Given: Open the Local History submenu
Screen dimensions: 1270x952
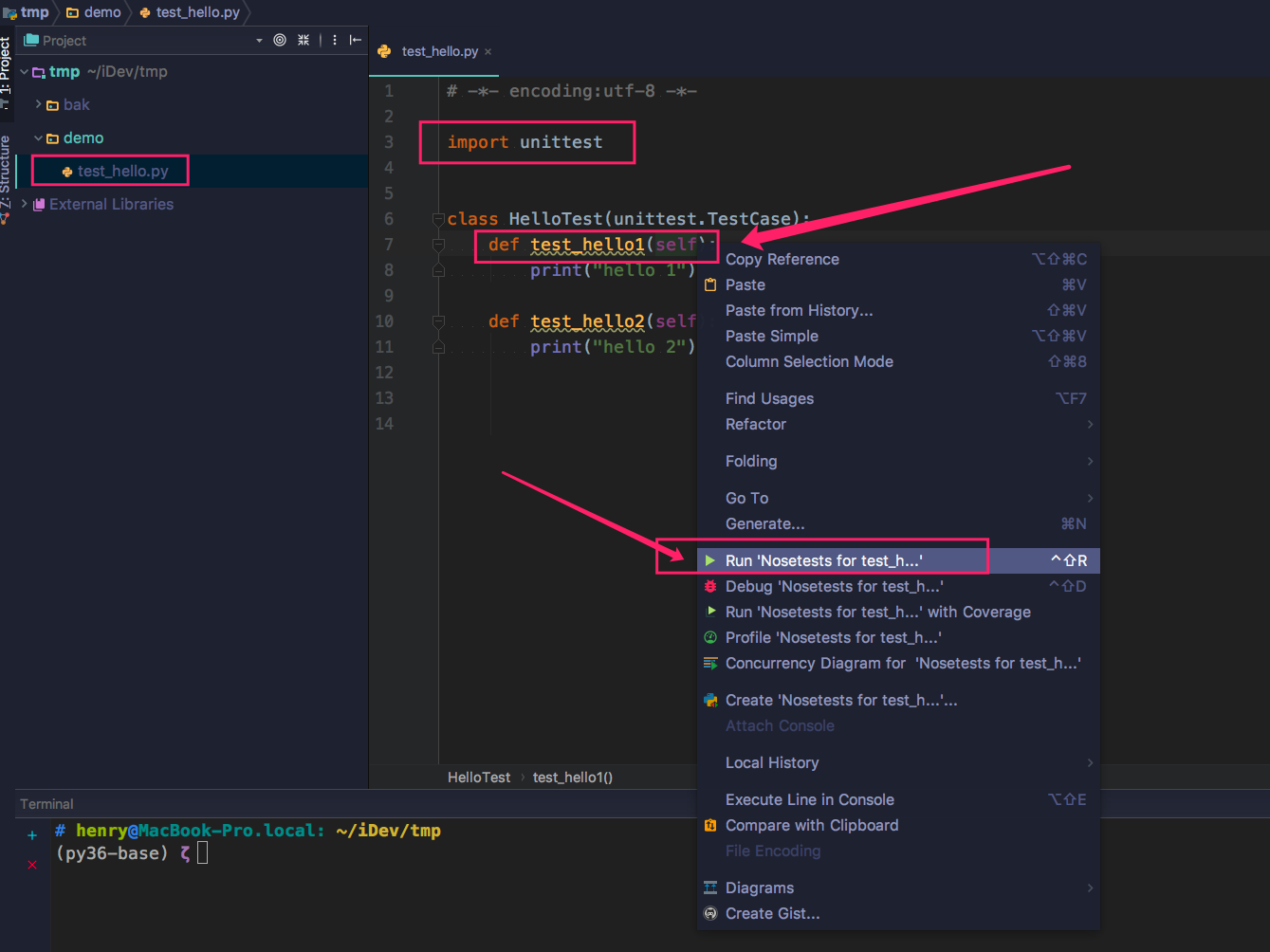Looking at the screenshot, I should tap(898, 763).
